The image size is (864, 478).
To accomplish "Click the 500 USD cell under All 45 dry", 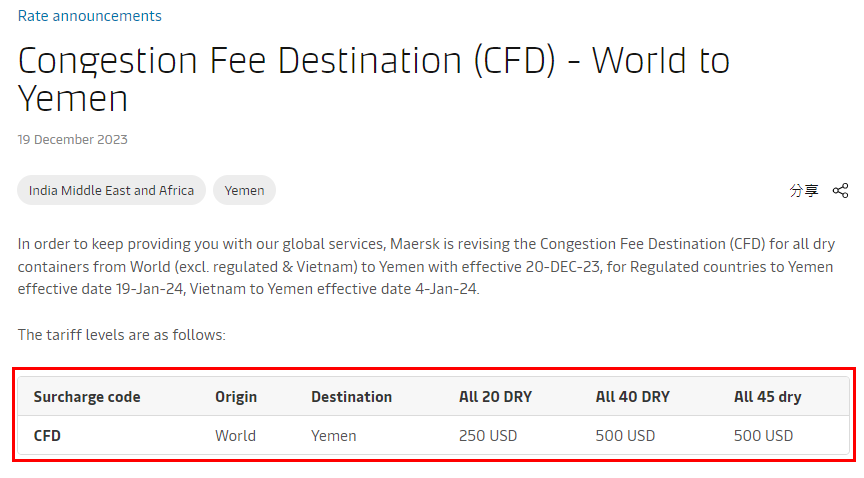I will [x=763, y=436].
